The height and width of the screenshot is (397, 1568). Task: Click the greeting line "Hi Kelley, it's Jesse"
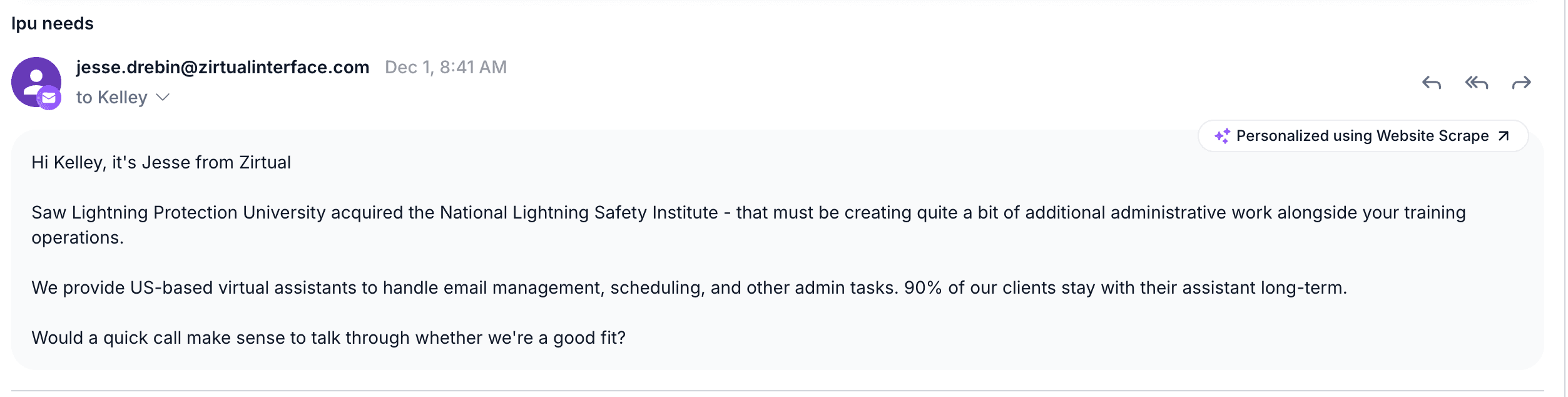click(x=161, y=162)
